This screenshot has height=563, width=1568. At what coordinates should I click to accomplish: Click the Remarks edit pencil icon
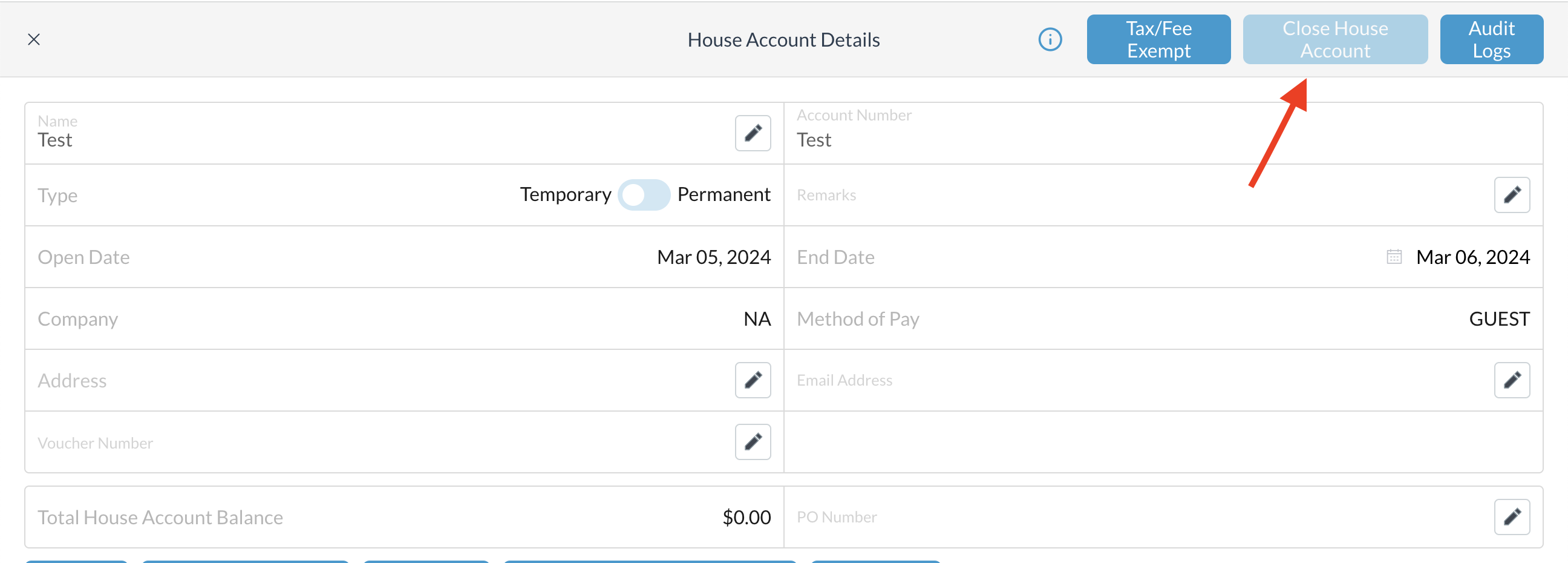pyautogui.click(x=1512, y=195)
